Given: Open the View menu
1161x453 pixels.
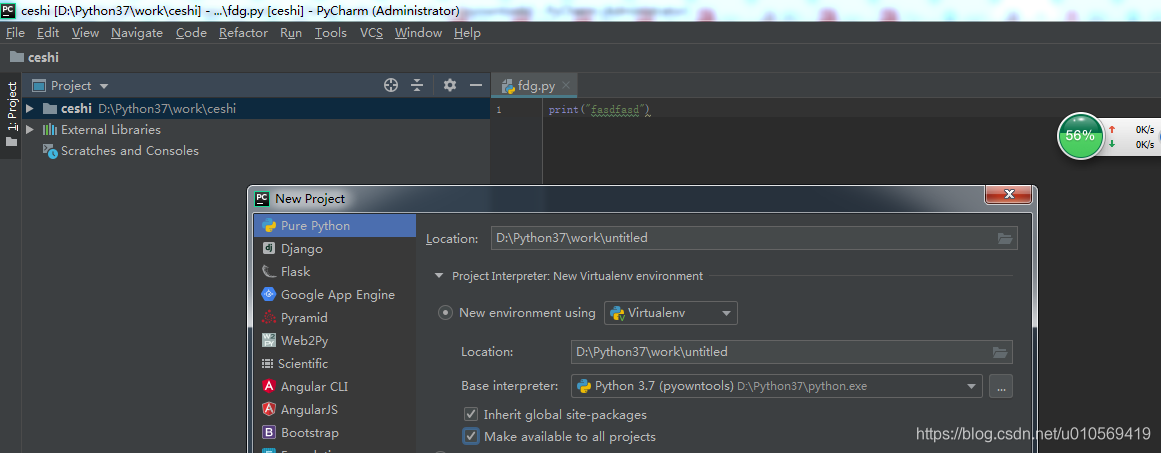Looking at the screenshot, I should 85,33.
